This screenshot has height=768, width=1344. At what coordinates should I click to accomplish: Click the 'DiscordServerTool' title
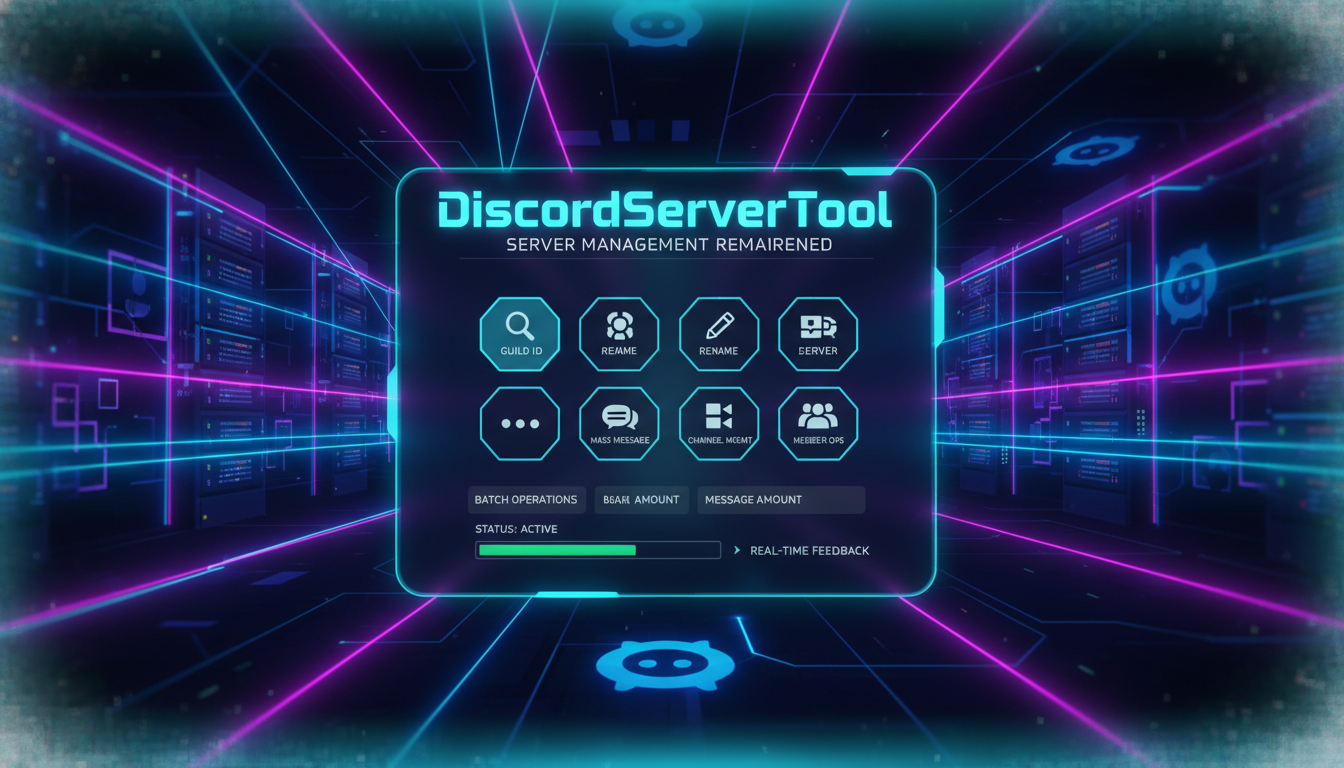[x=665, y=211]
